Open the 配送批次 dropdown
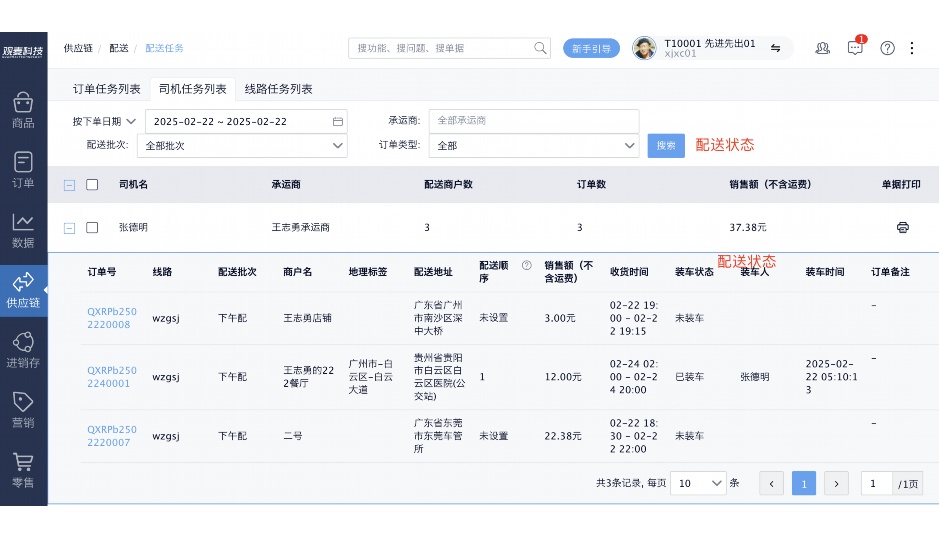 coord(246,146)
